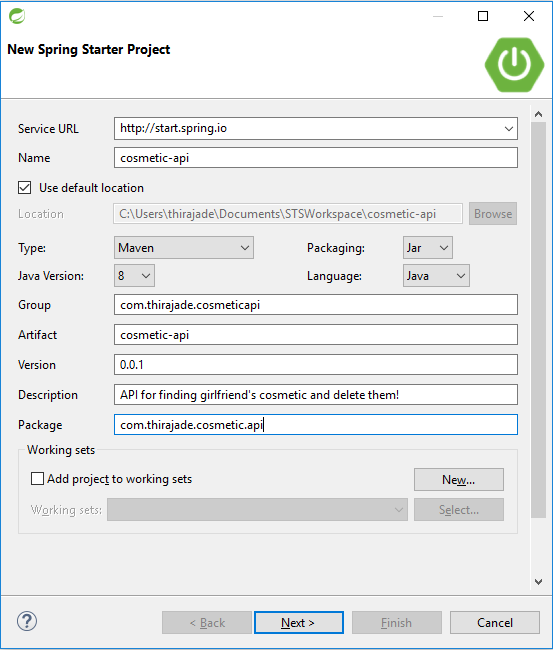This screenshot has height=650, width=553.
Task: Click into the Artifact field
Action: [x=316, y=335]
